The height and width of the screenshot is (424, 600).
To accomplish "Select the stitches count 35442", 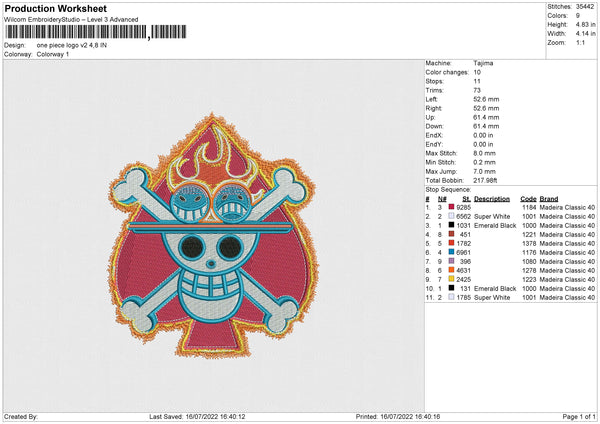I will [585, 7].
